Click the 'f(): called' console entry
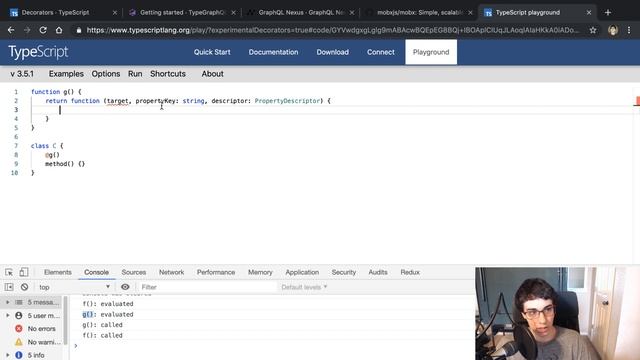This screenshot has width=640, height=360. (x=102, y=336)
